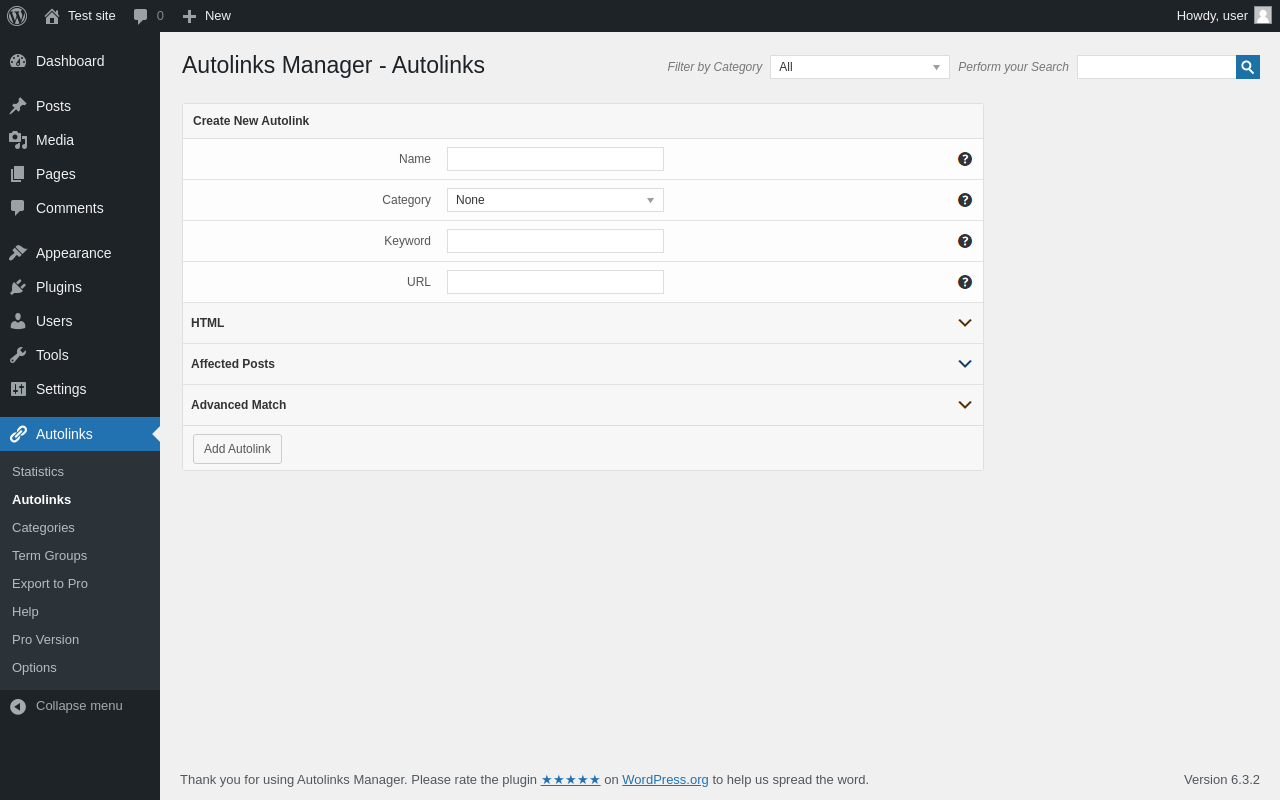Open the Filter by Category dropdown
The height and width of the screenshot is (800, 1280).
860,67
